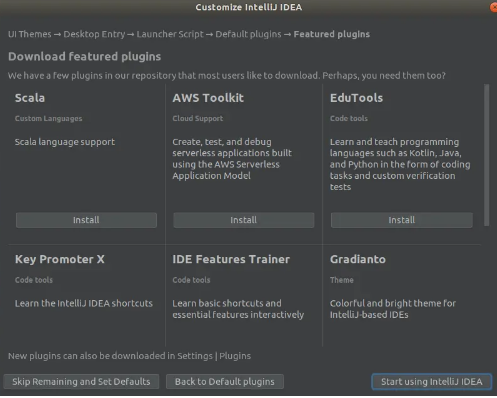Click Code tools label under EduTools

point(349,119)
